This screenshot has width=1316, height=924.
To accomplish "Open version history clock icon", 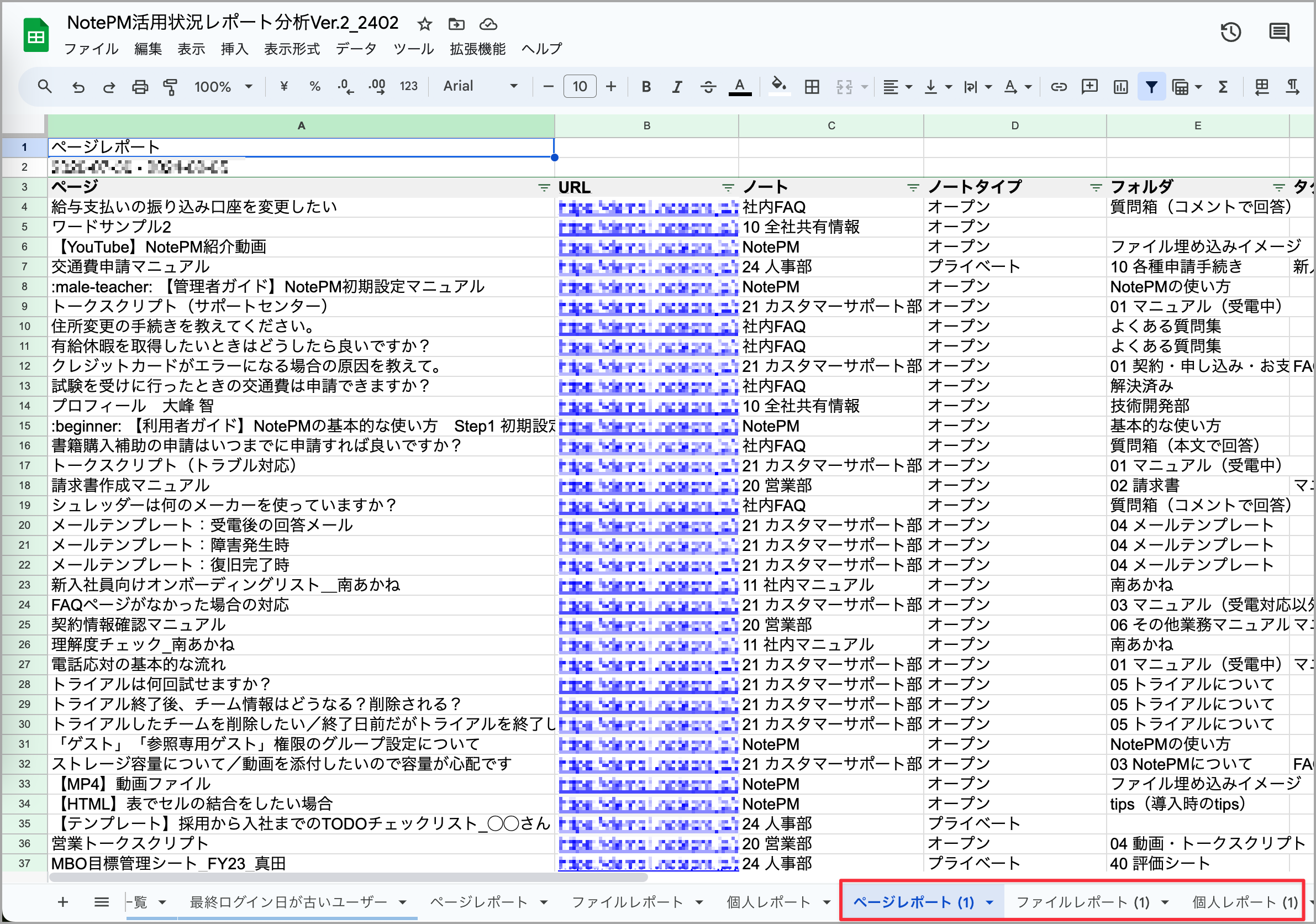I will coord(1230,33).
